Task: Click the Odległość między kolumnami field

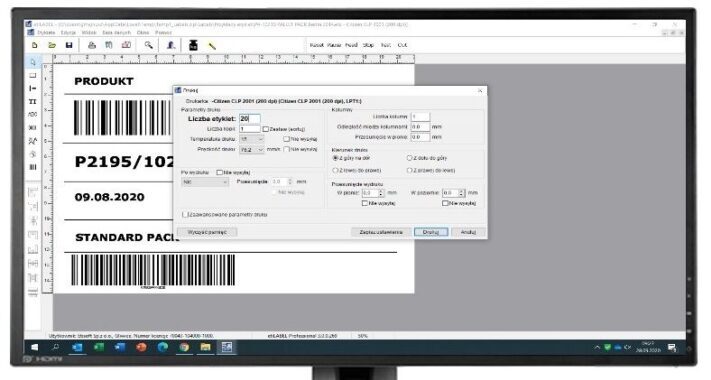Action: (420, 127)
